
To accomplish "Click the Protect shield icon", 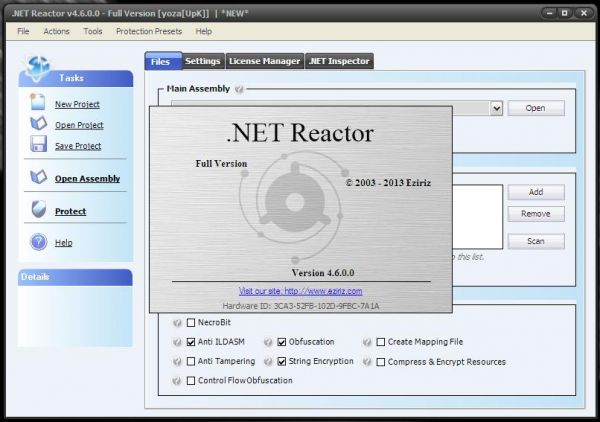I will [x=39, y=209].
